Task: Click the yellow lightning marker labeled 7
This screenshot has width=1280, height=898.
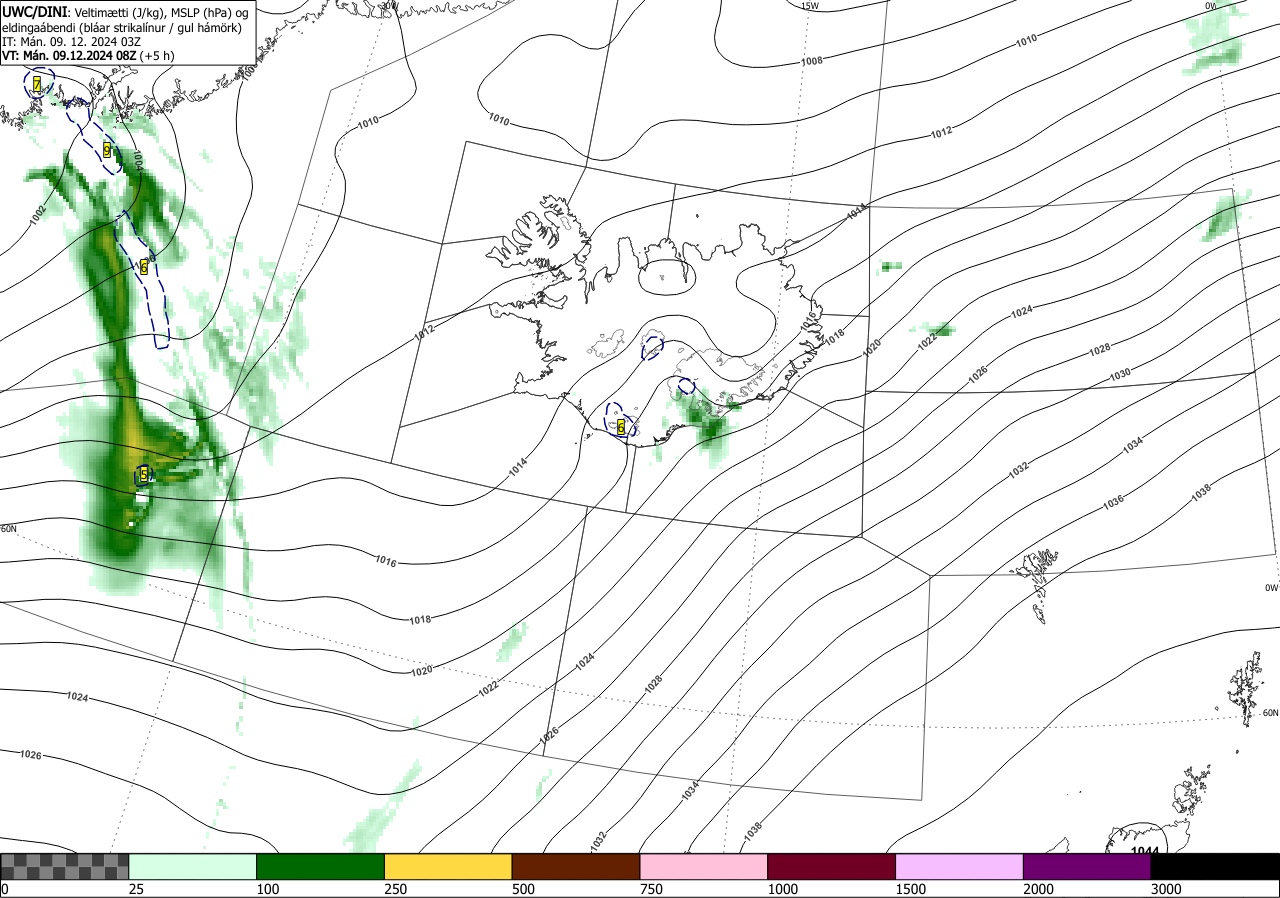Action: click(37, 85)
